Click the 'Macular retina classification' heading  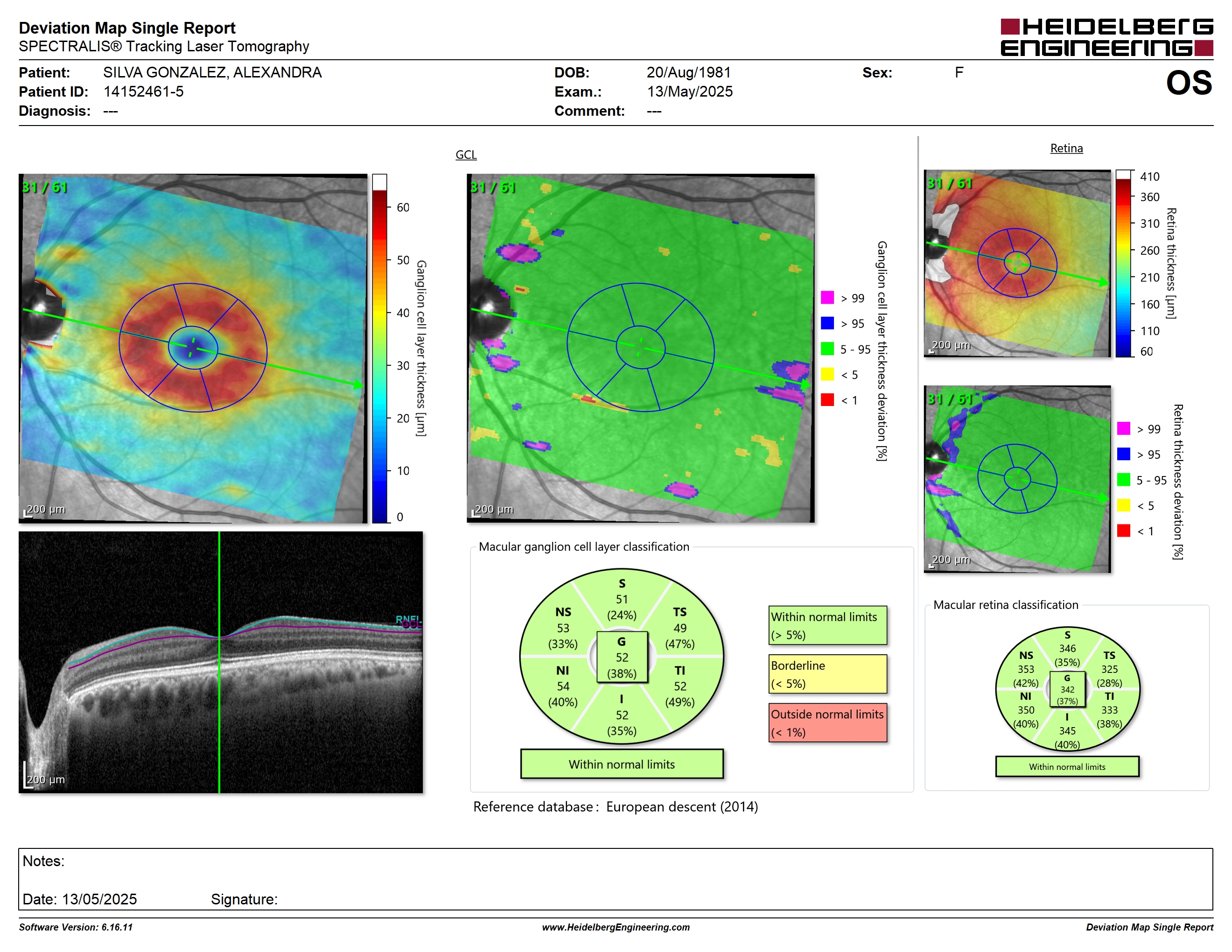point(1006,605)
